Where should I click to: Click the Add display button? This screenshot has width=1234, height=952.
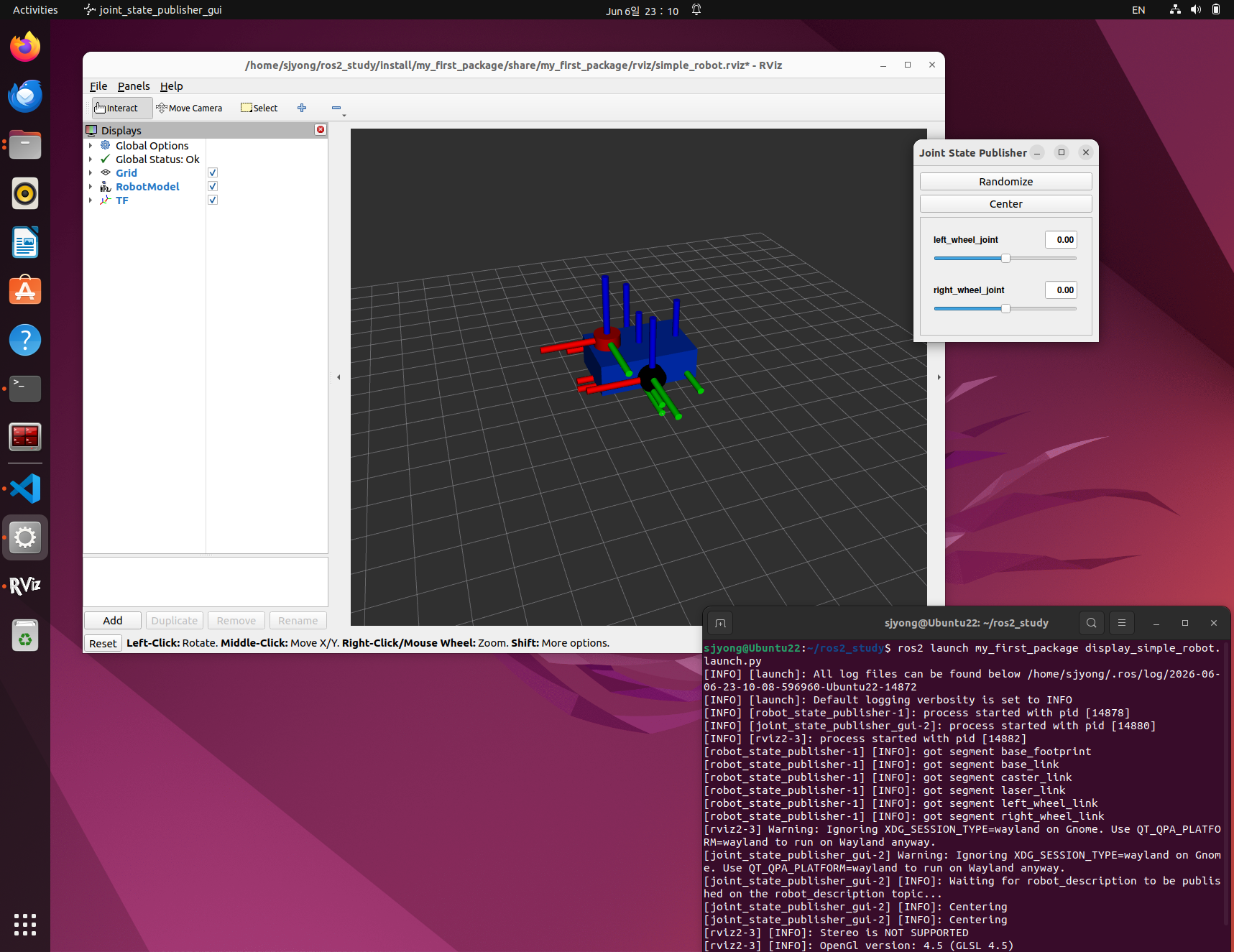113,621
